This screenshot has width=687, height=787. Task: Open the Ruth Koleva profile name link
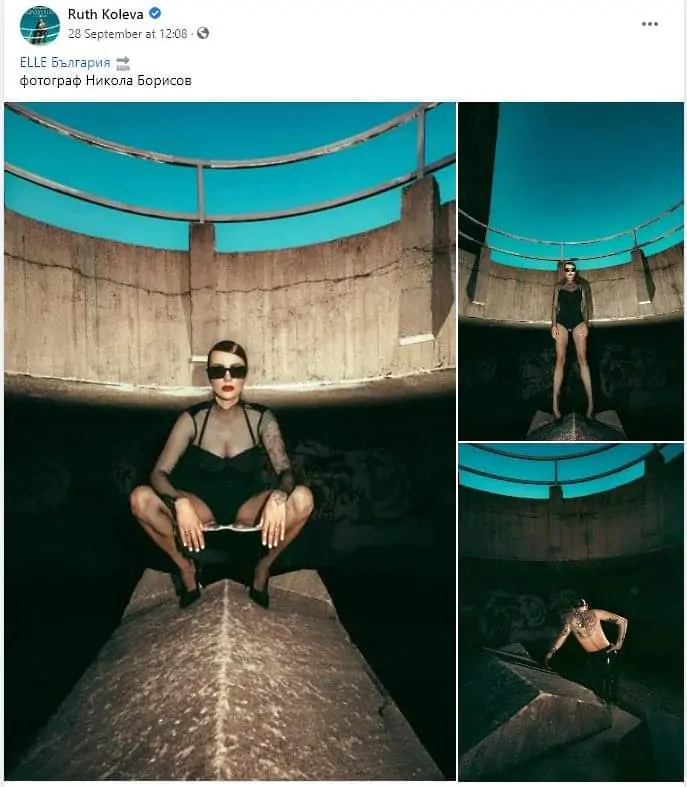click(105, 14)
